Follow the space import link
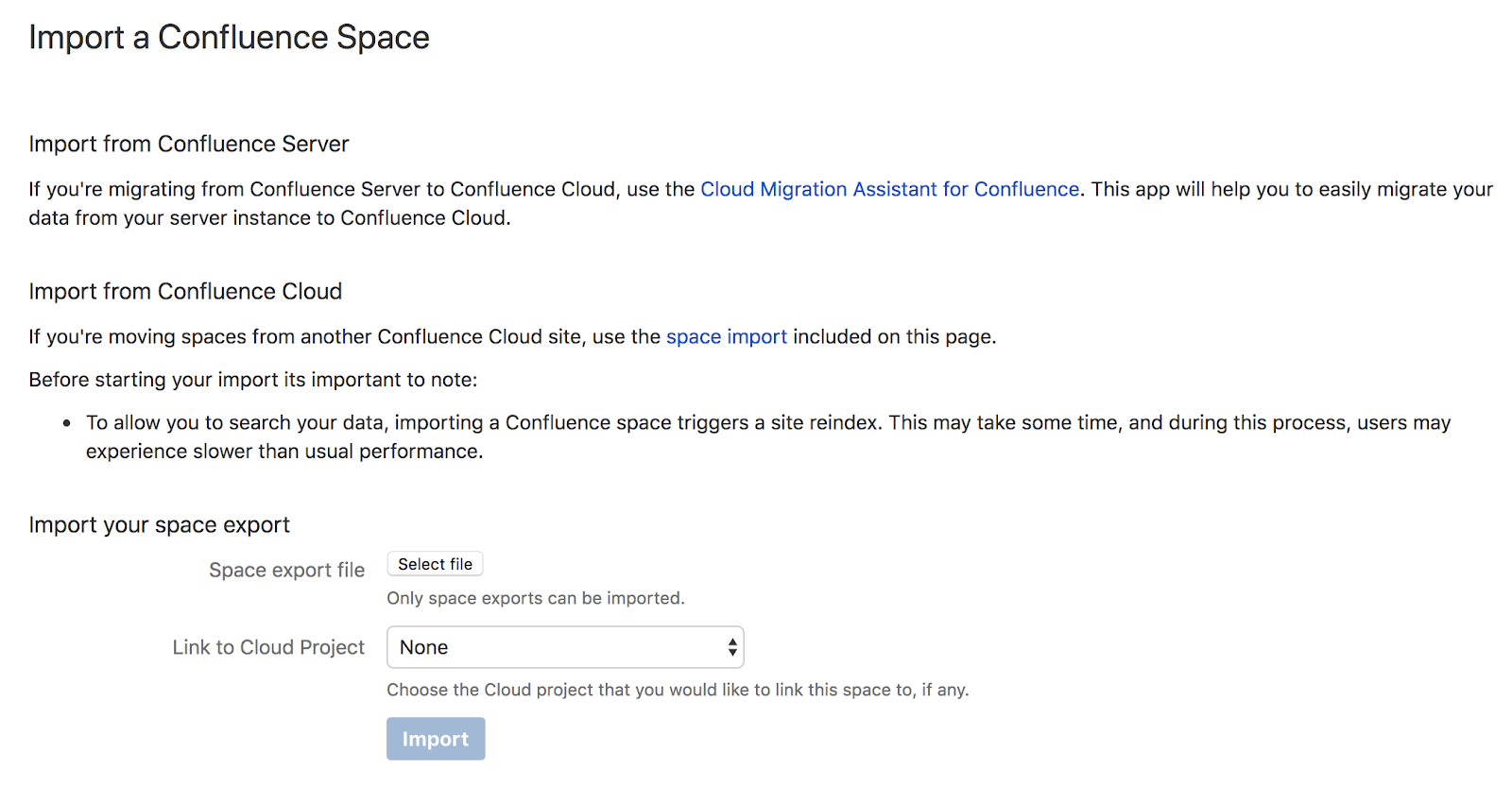1512x786 pixels. pyautogui.click(x=726, y=336)
